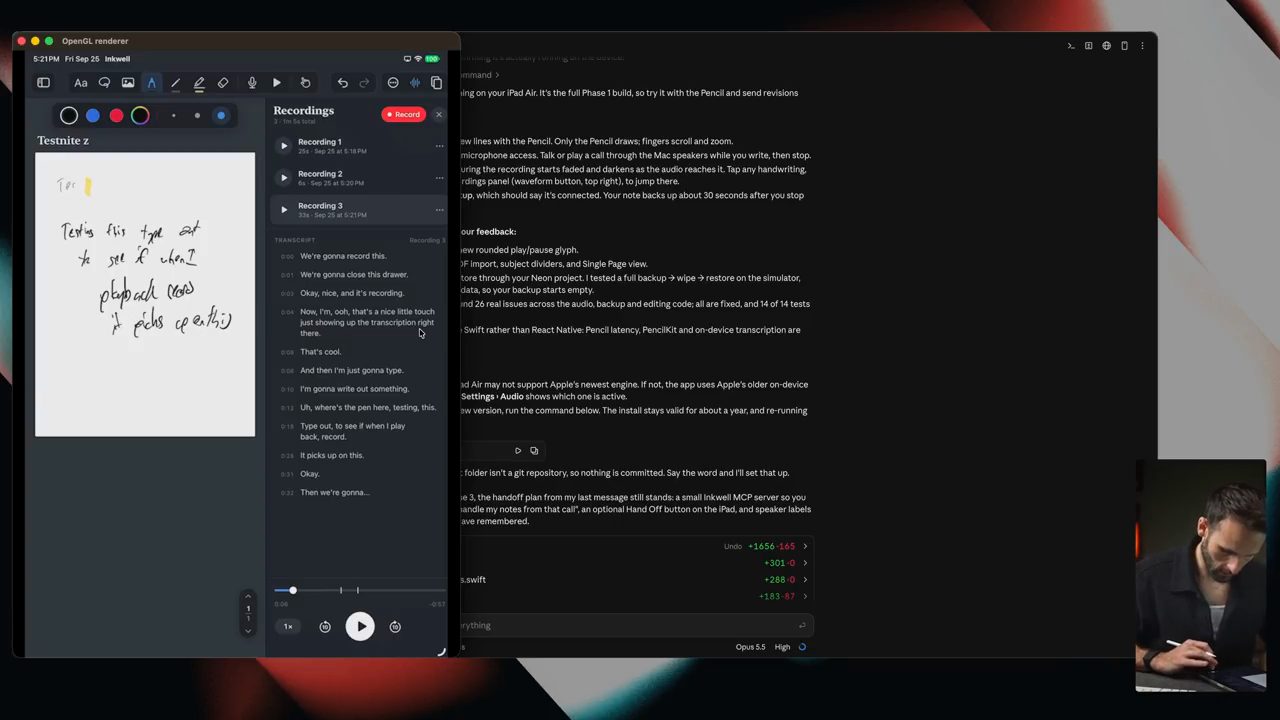Screen dimensions: 1280x720
Task: Go to next page with down chevron
Action: click(x=248, y=631)
